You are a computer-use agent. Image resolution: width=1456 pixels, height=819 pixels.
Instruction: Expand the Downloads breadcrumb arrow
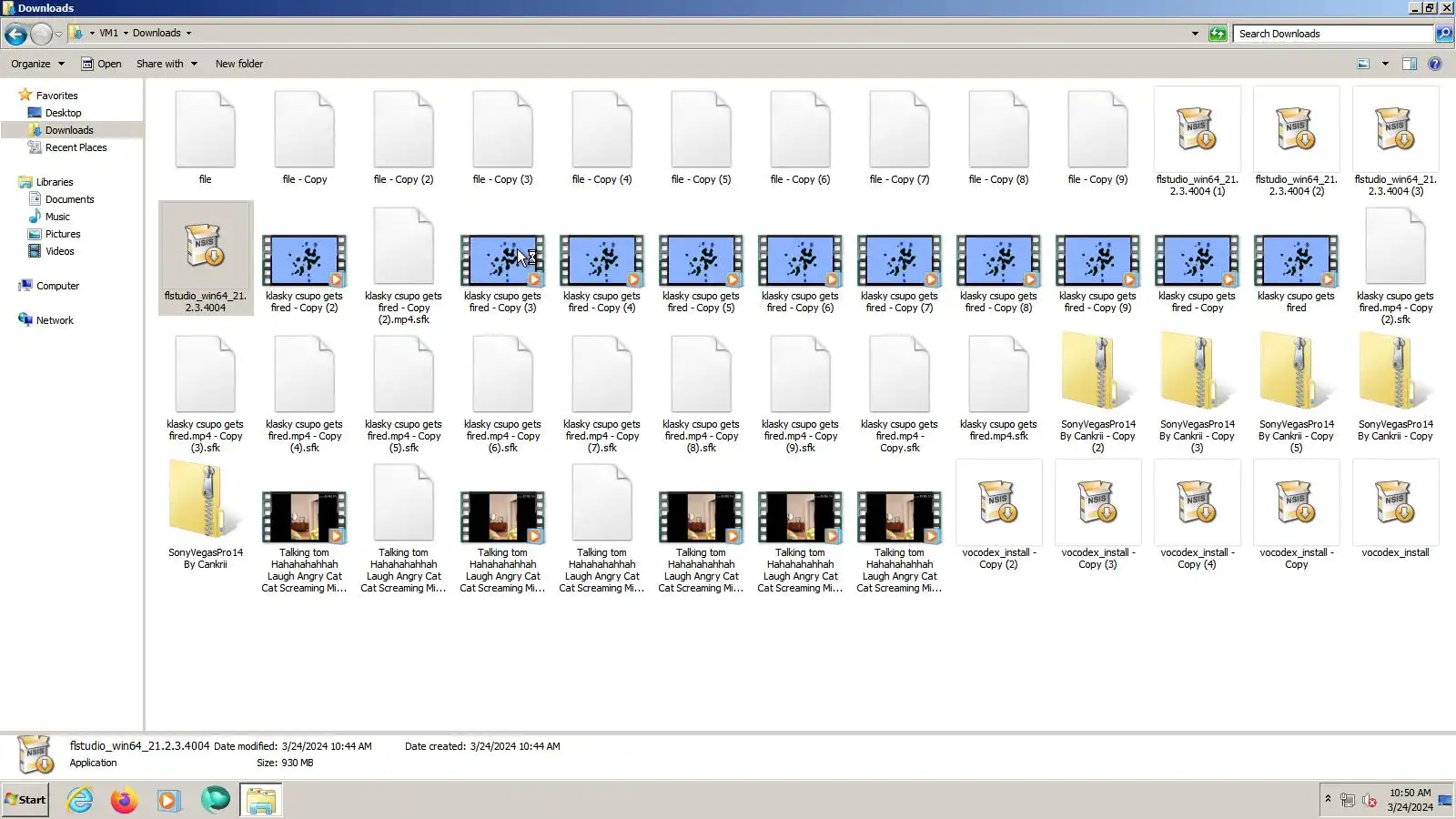pos(189,34)
